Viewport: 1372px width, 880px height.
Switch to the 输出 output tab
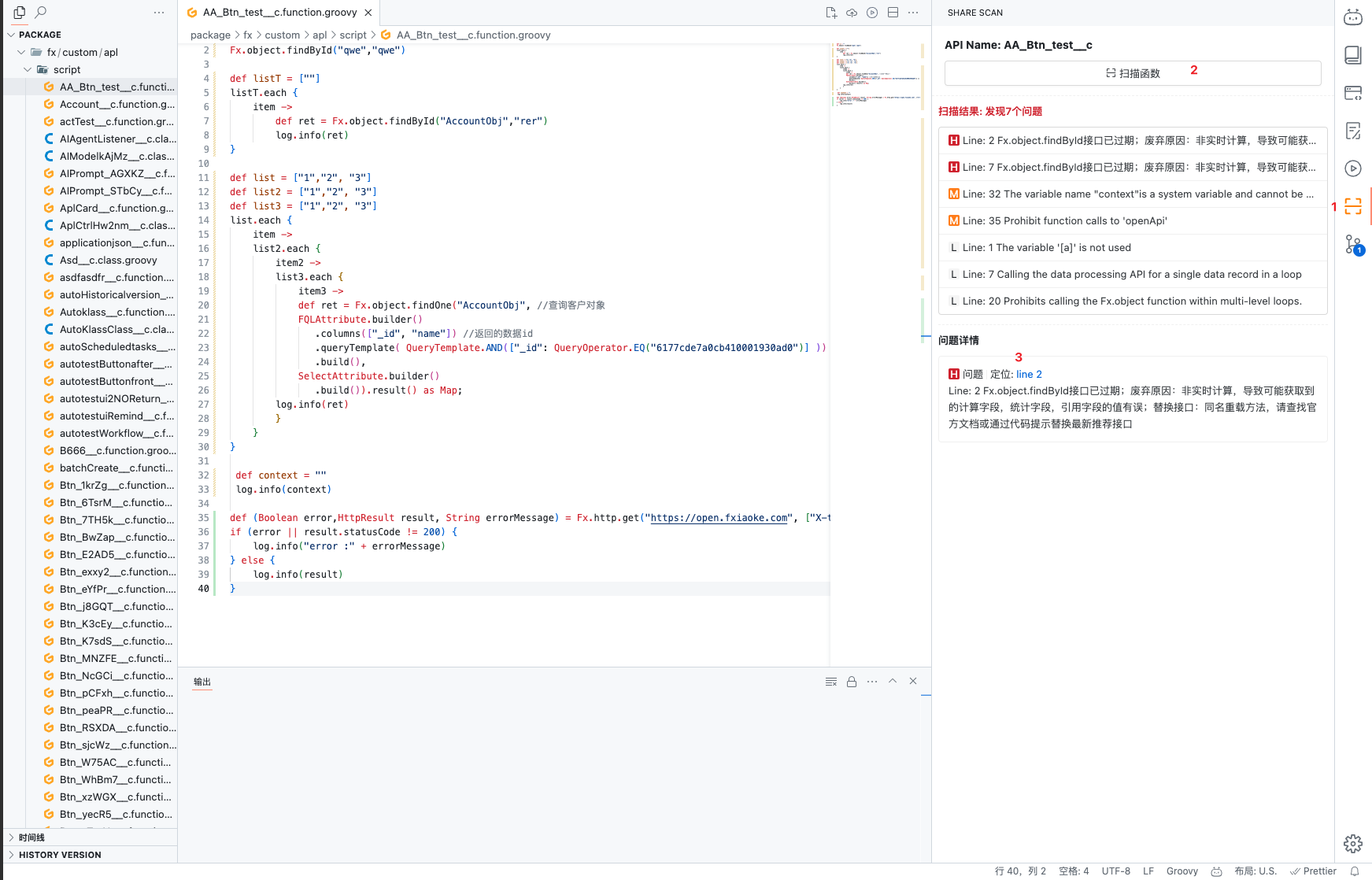(x=202, y=682)
